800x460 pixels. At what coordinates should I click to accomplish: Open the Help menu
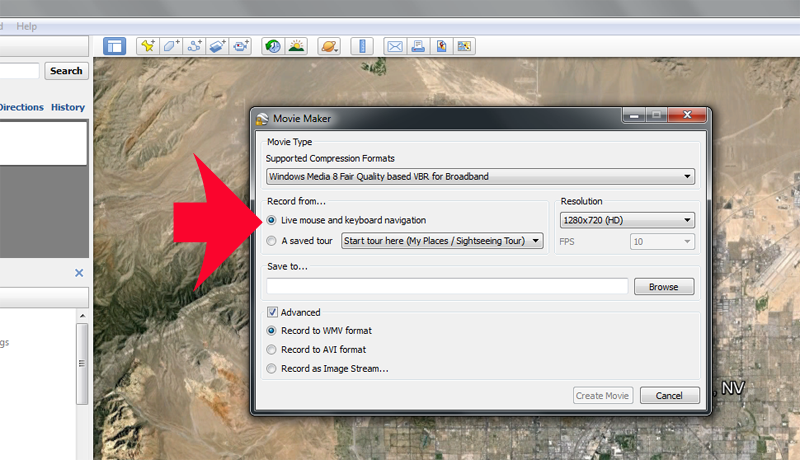point(27,27)
